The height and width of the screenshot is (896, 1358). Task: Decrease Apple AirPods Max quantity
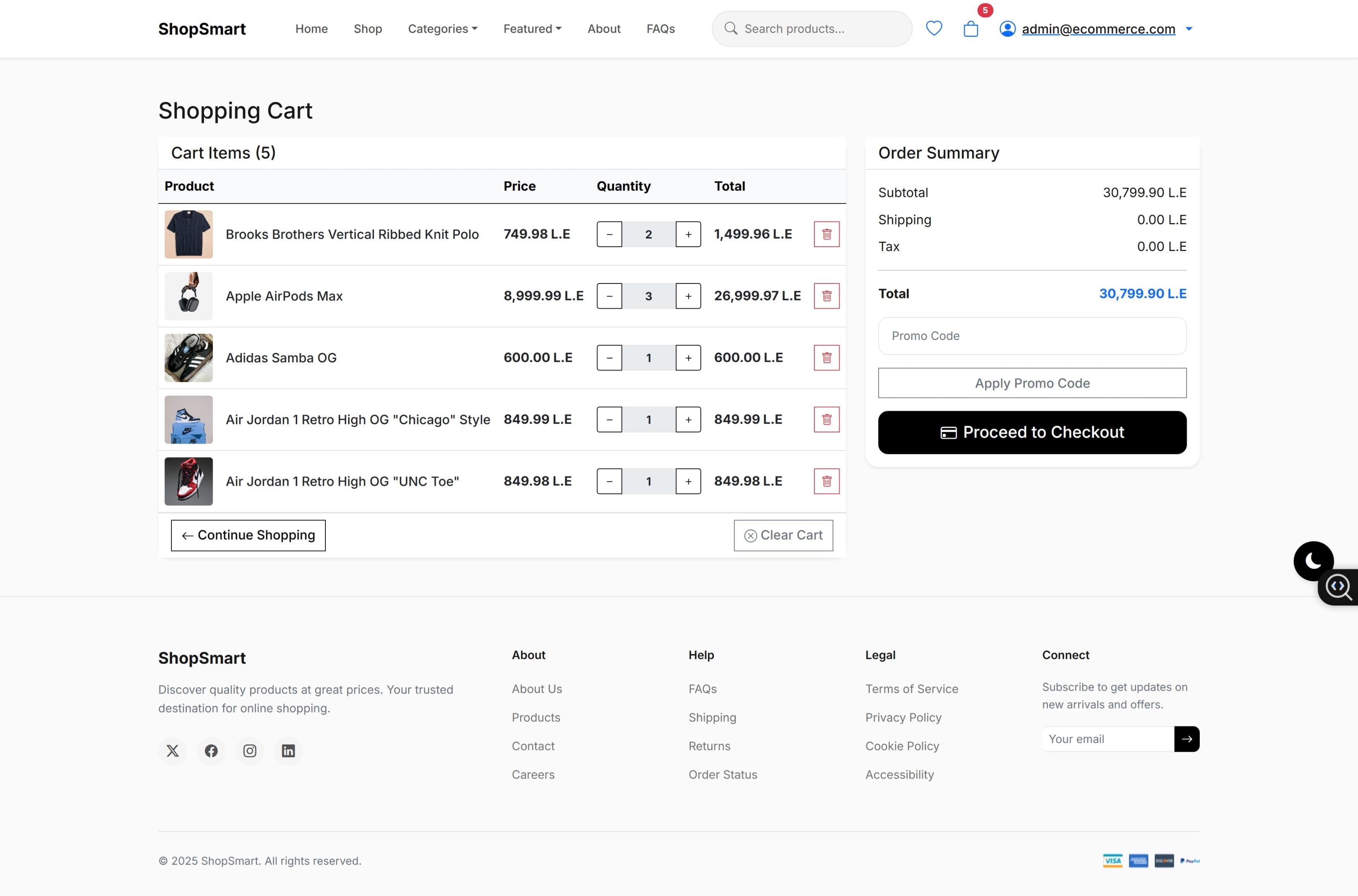coord(609,296)
